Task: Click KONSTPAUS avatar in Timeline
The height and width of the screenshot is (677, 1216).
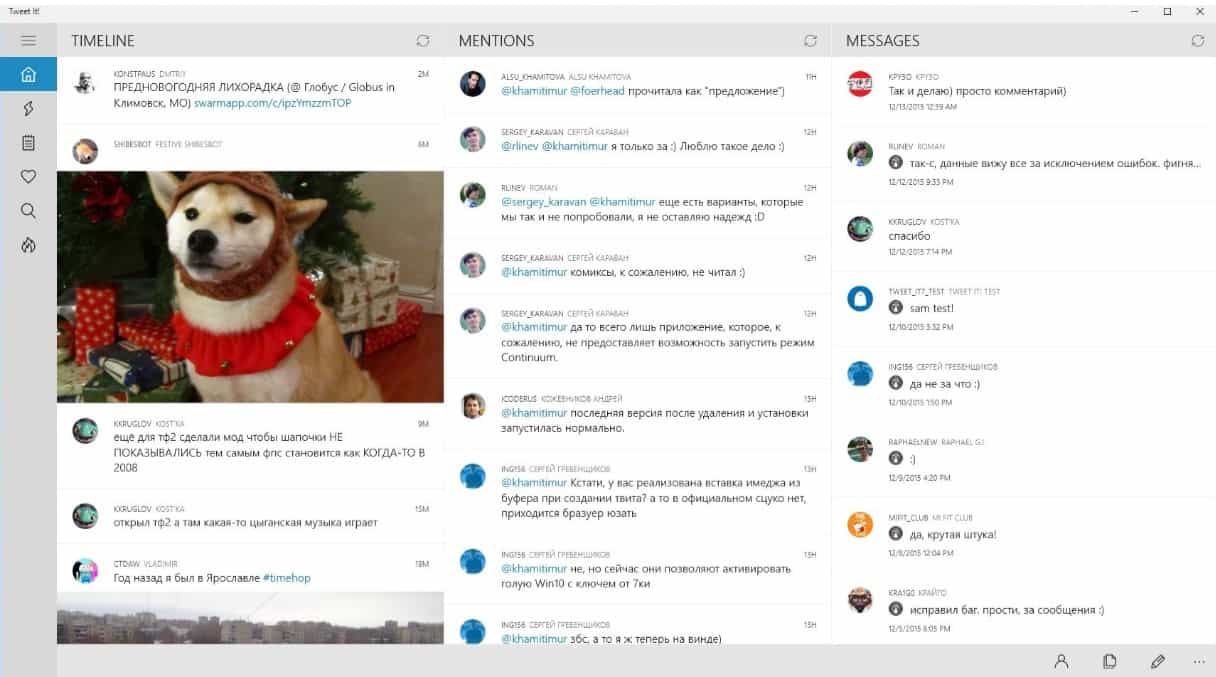Action: (85, 83)
